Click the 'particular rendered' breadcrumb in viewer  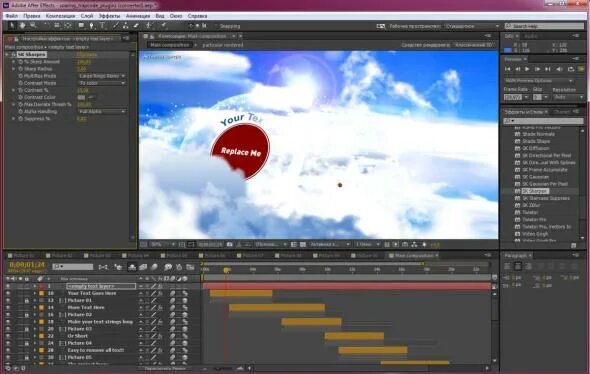[223, 45]
